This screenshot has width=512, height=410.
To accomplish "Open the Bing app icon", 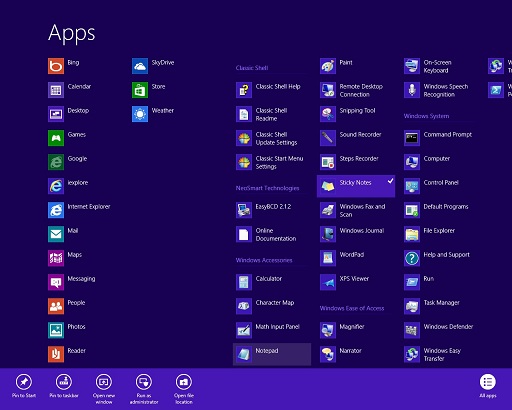I will coord(56,66).
